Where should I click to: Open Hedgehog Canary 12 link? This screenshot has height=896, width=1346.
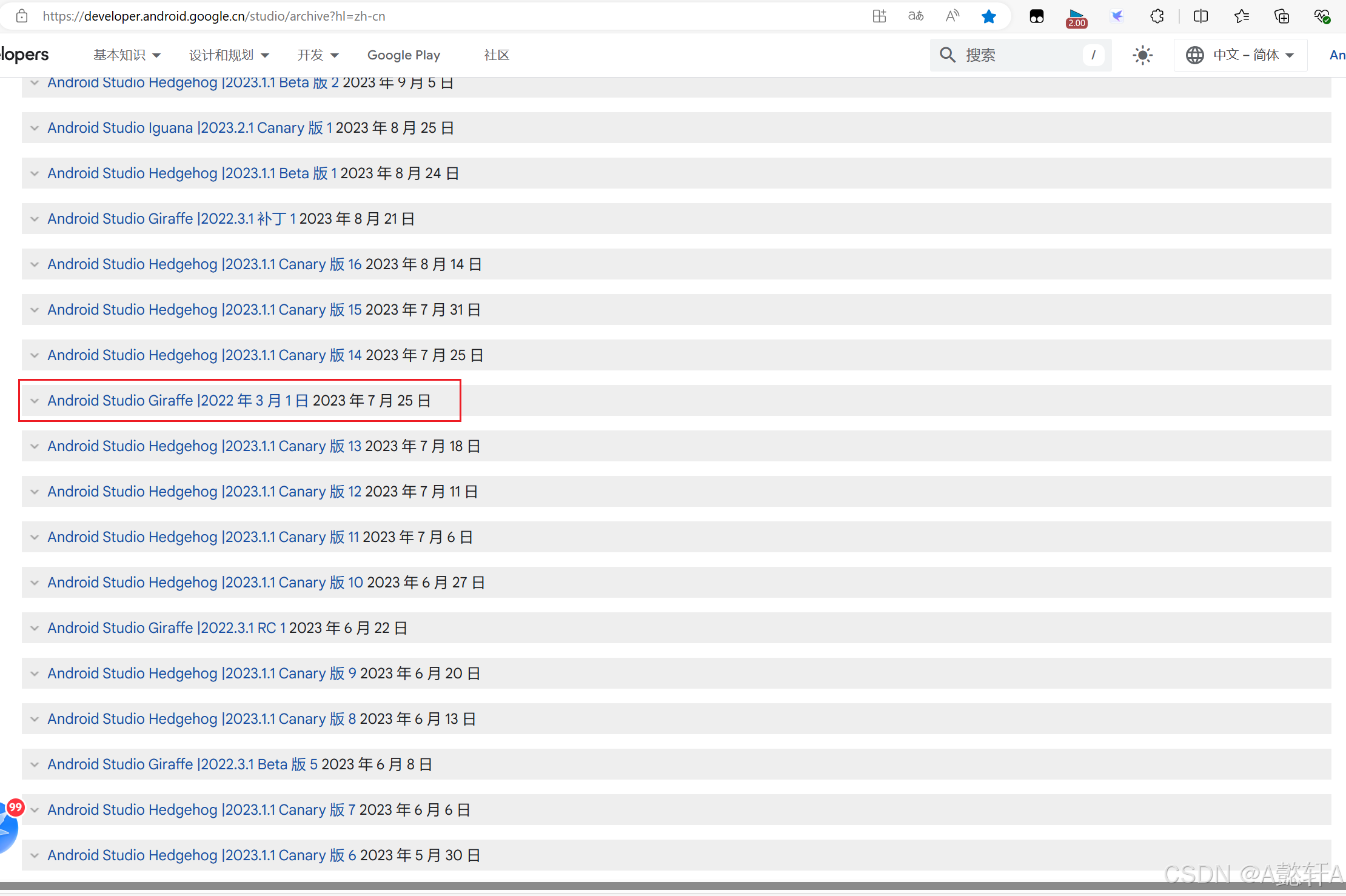tap(205, 492)
